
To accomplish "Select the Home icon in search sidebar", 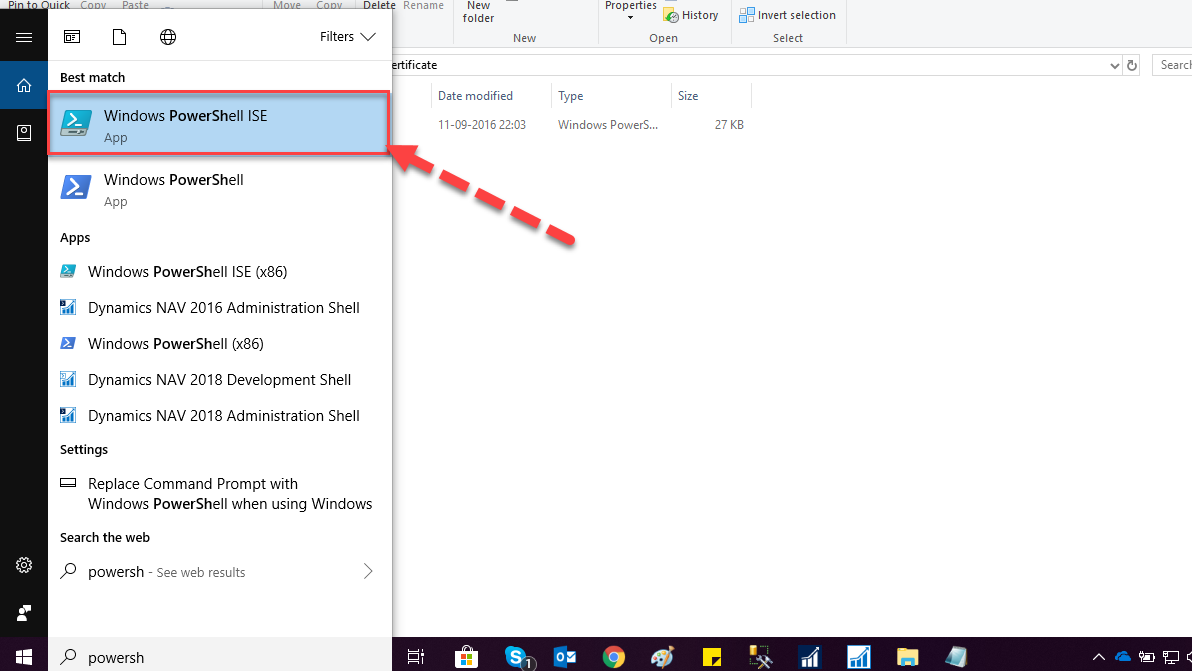I will (24, 85).
